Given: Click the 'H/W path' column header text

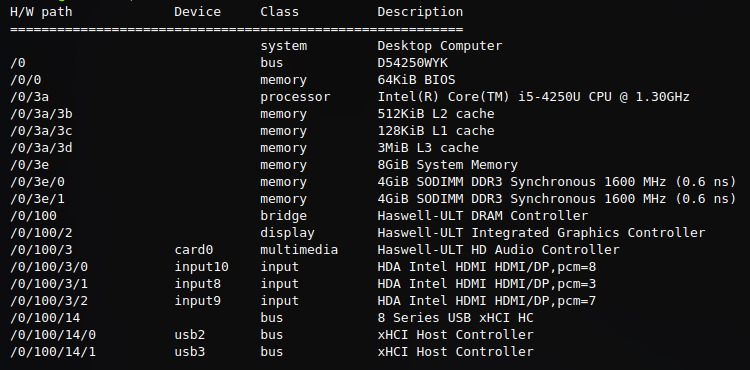Looking at the screenshot, I should click(41, 12).
